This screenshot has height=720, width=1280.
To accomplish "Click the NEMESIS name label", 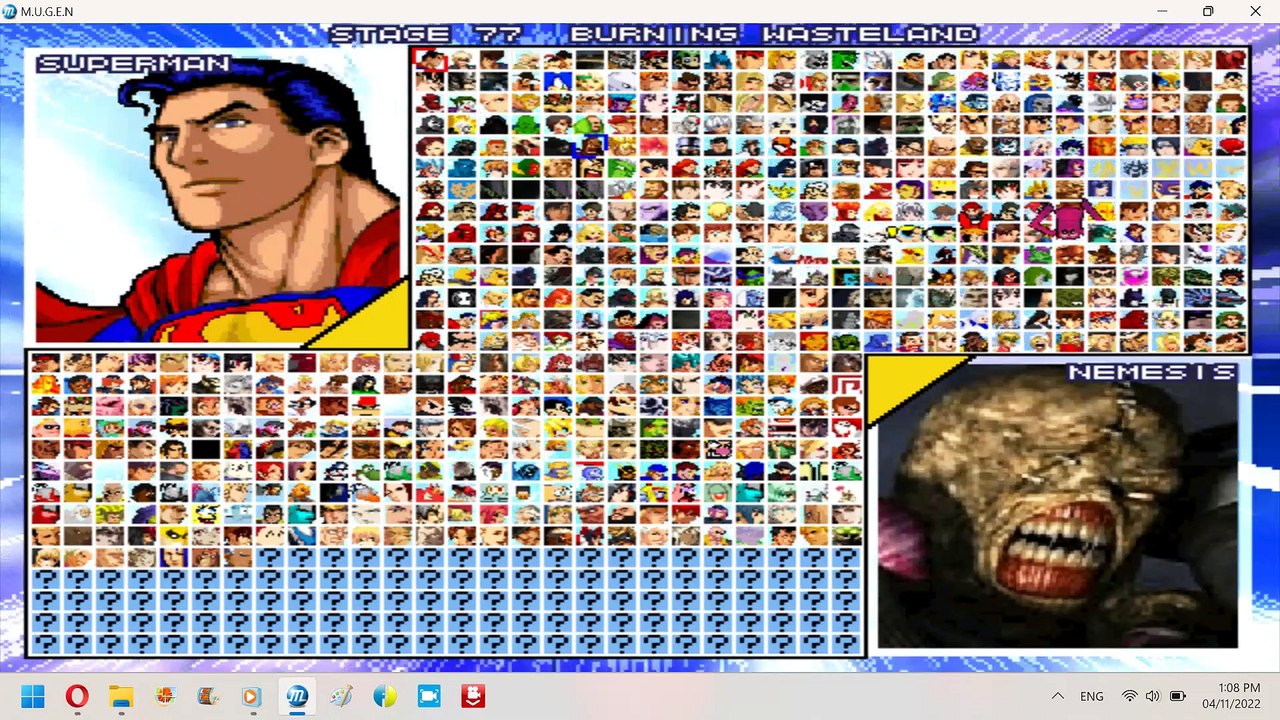I will coord(1152,372).
